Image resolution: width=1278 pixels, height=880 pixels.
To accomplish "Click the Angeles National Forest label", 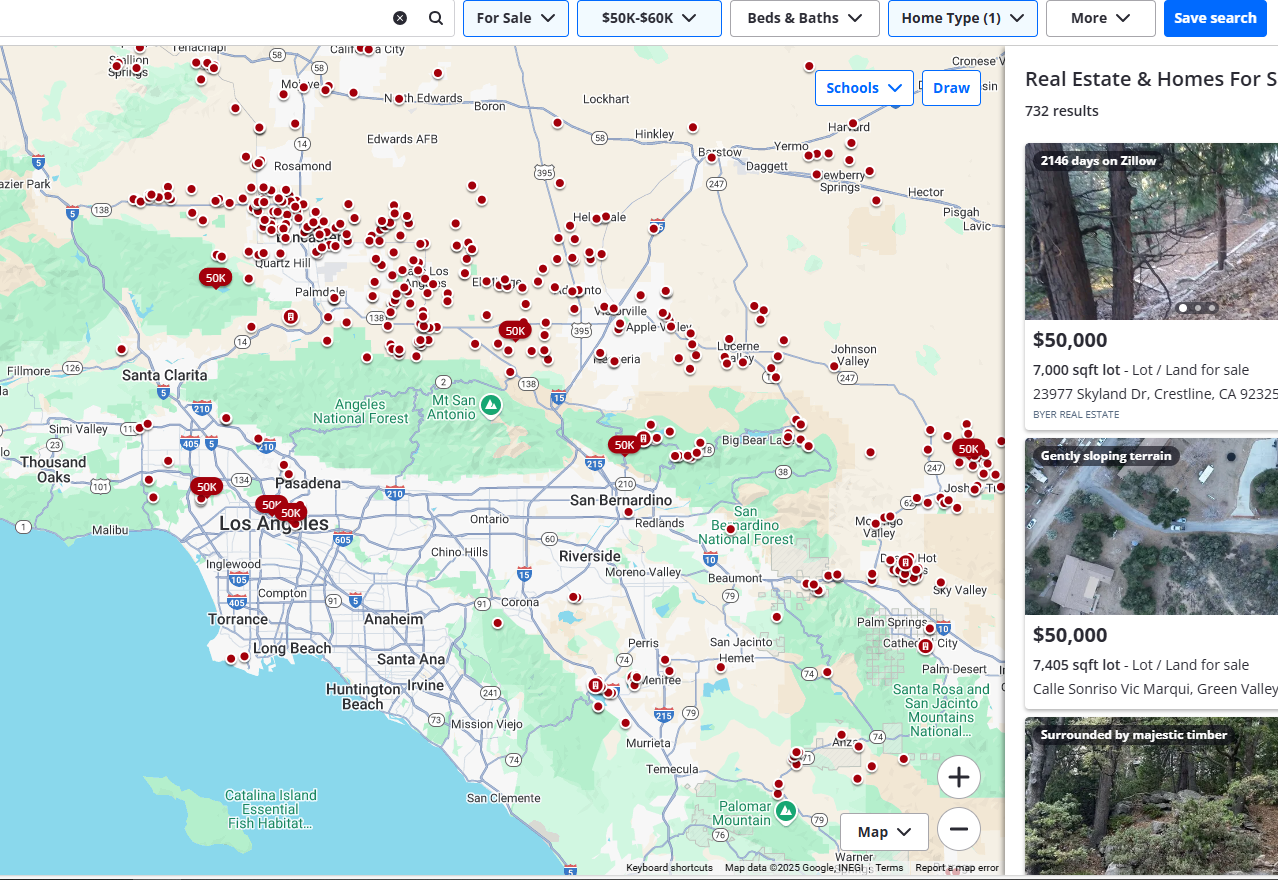I will click(x=361, y=411).
